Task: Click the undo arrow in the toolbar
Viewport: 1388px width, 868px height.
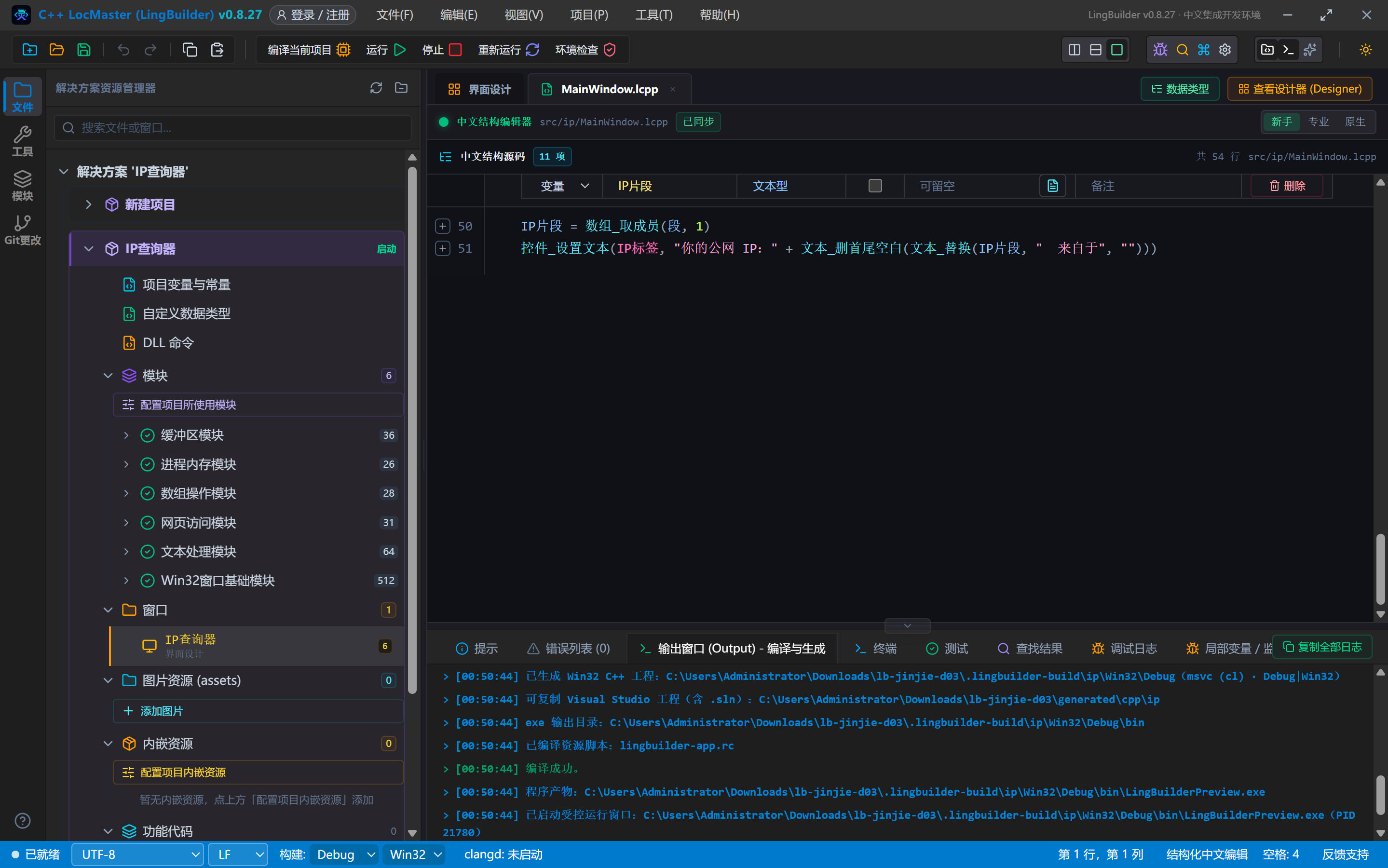Action: 123,50
